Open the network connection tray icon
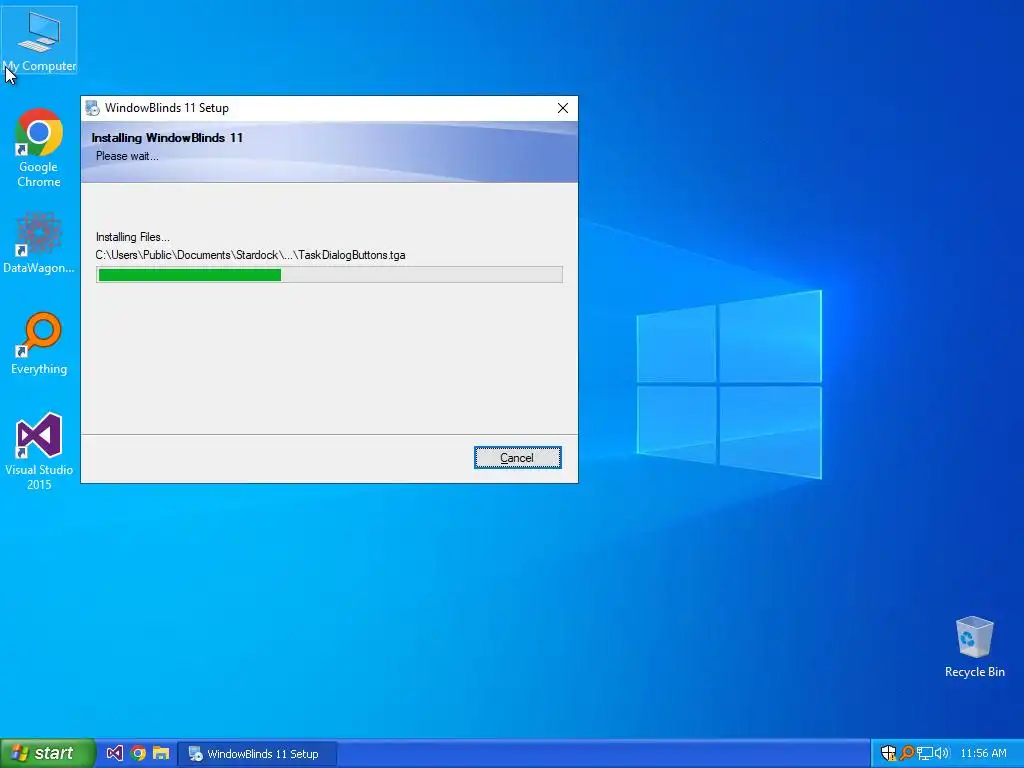The image size is (1024, 768). (x=924, y=754)
